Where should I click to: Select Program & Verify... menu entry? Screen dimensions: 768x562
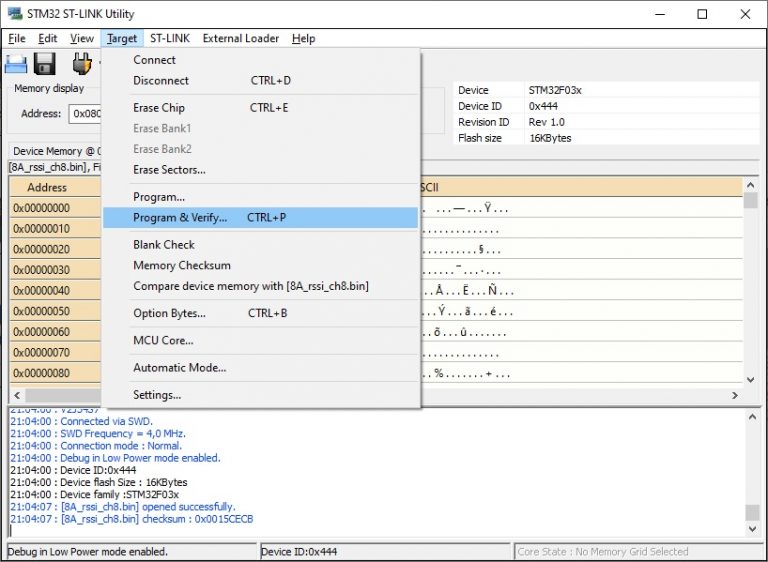click(261, 218)
